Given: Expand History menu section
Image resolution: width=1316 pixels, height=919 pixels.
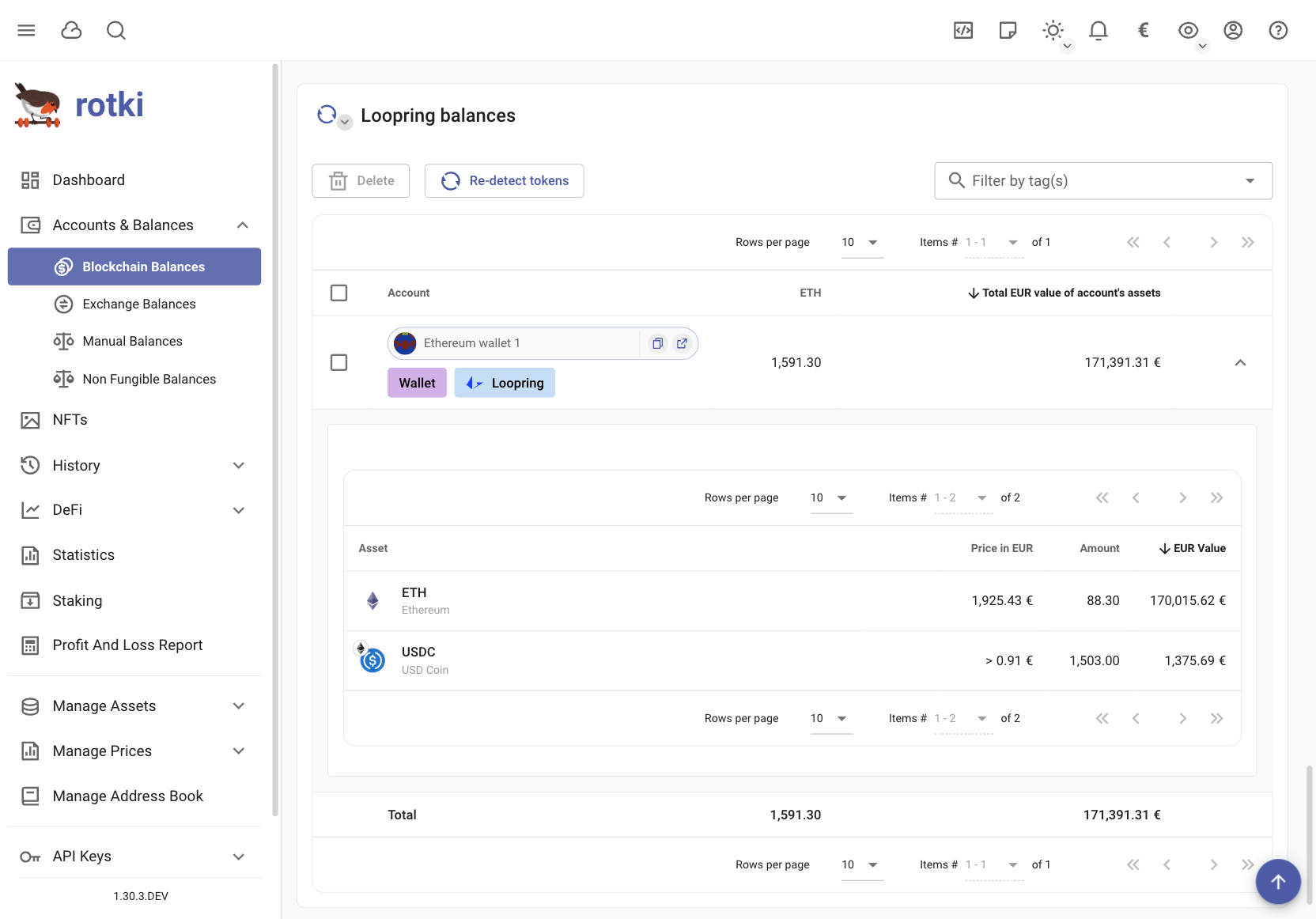Looking at the screenshot, I should pos(239,466).
